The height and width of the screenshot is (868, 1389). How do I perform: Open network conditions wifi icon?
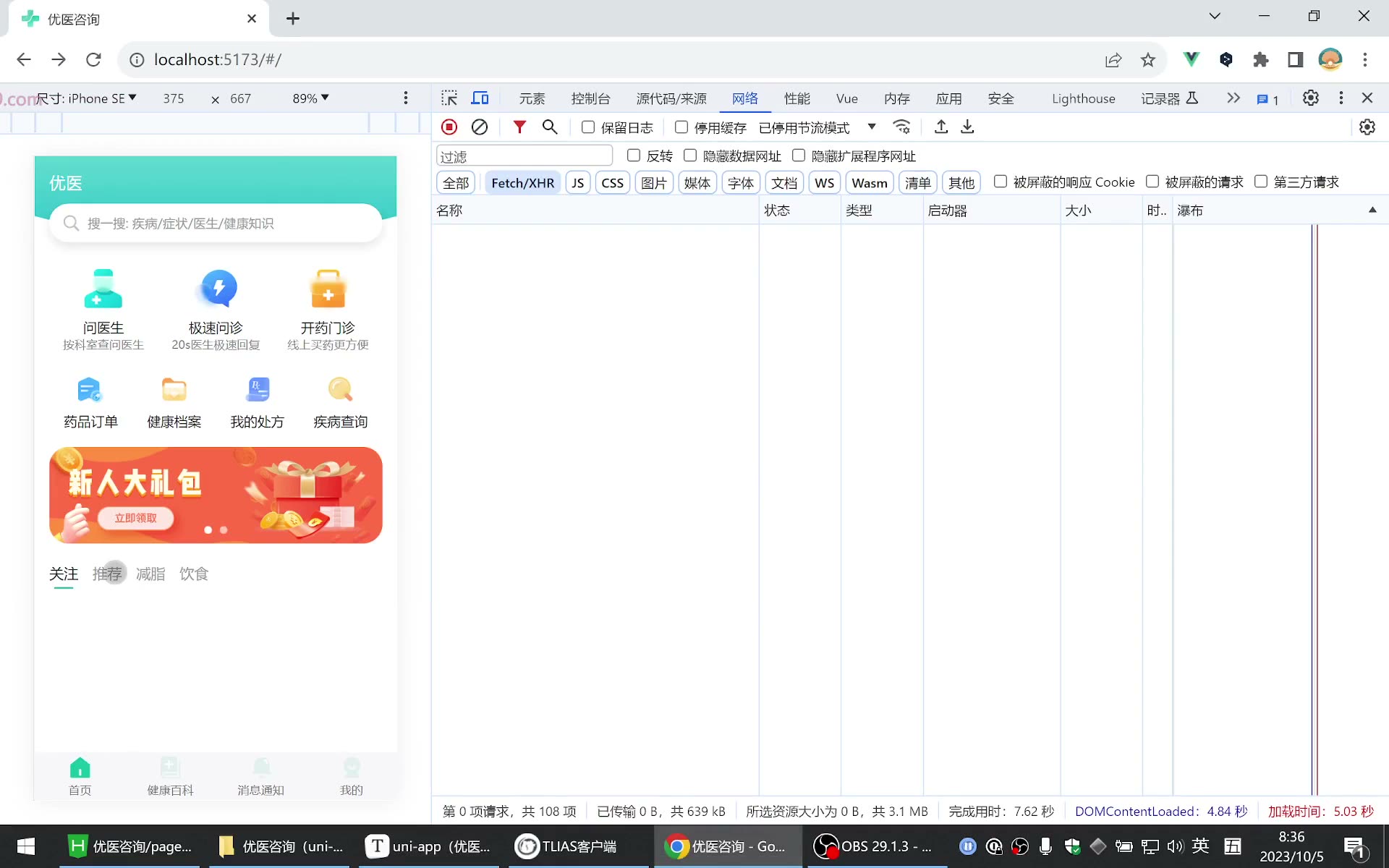tap(901, 127)
